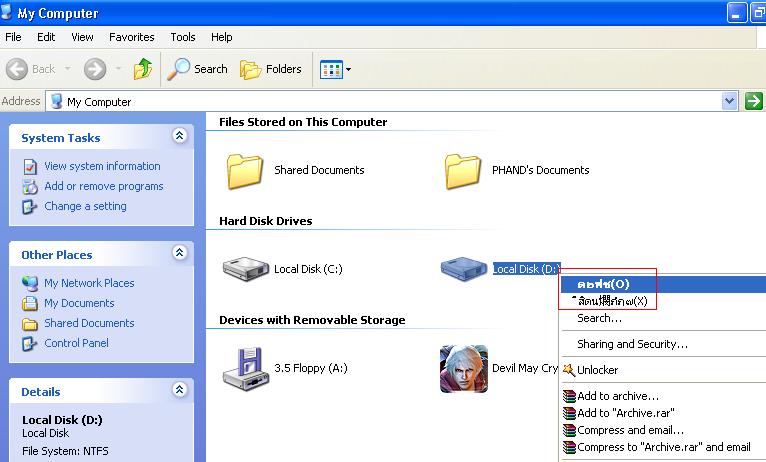The height and width of the screenshot is (462, 766).
Task: Click the Shared Documents sidebar folder icon
Action: click(30, 323)
